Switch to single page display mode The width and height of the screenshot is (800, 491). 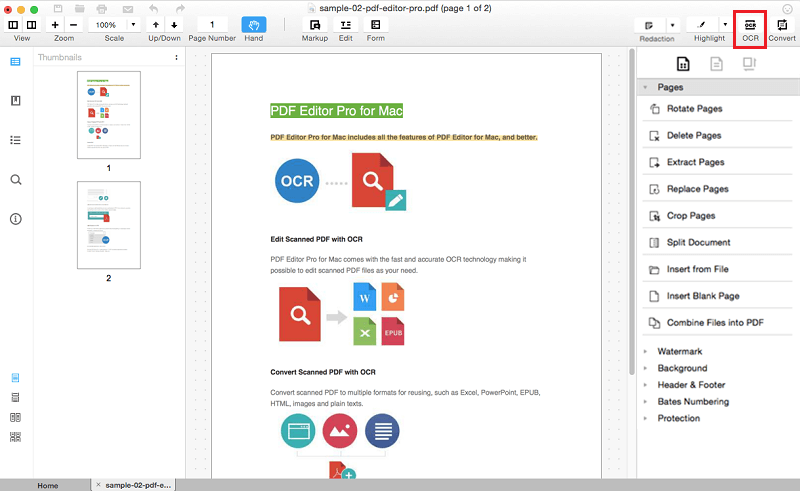(15, 378)
